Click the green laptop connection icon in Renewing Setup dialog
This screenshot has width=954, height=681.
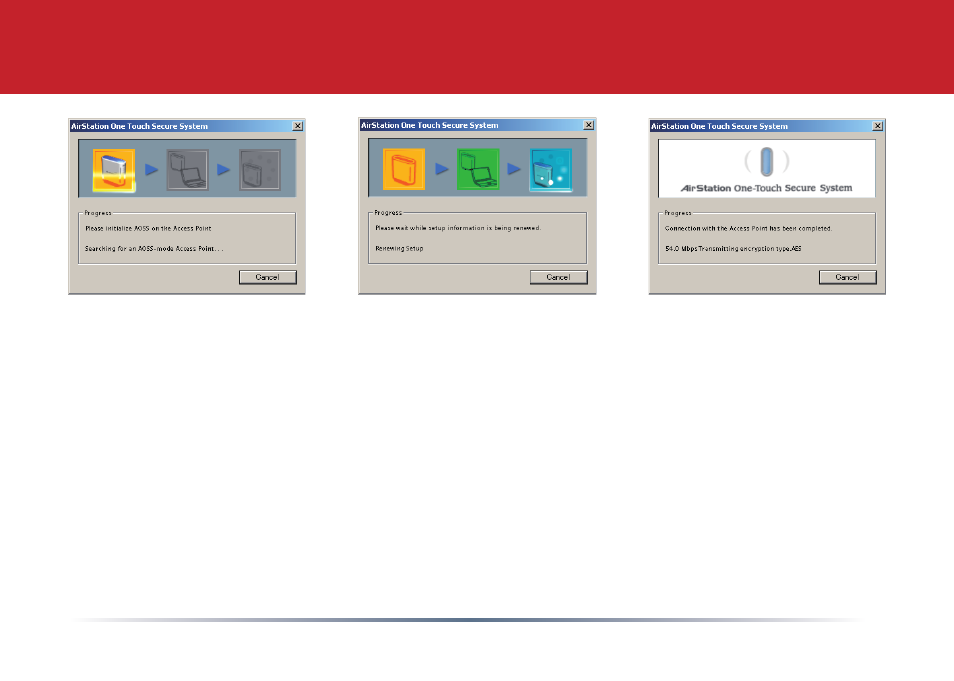pyautogui.click(x=478, y=169)
